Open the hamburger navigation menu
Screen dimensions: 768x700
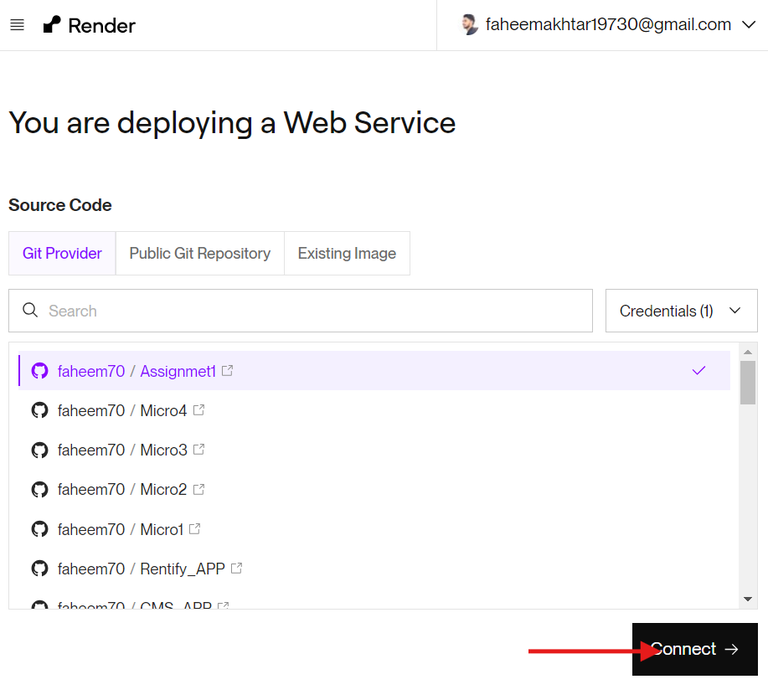pos(17,25)
